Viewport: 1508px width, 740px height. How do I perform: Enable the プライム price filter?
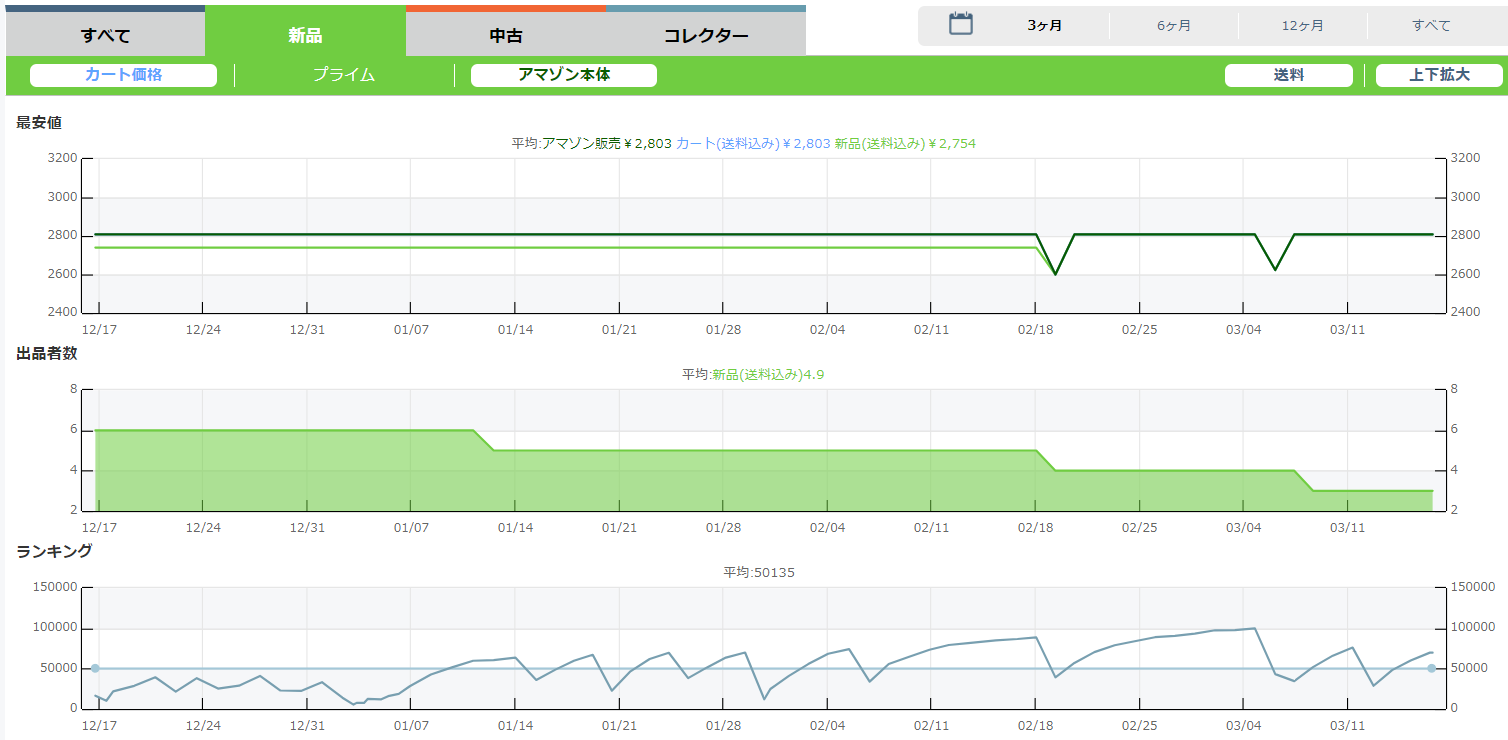(343, 75)
